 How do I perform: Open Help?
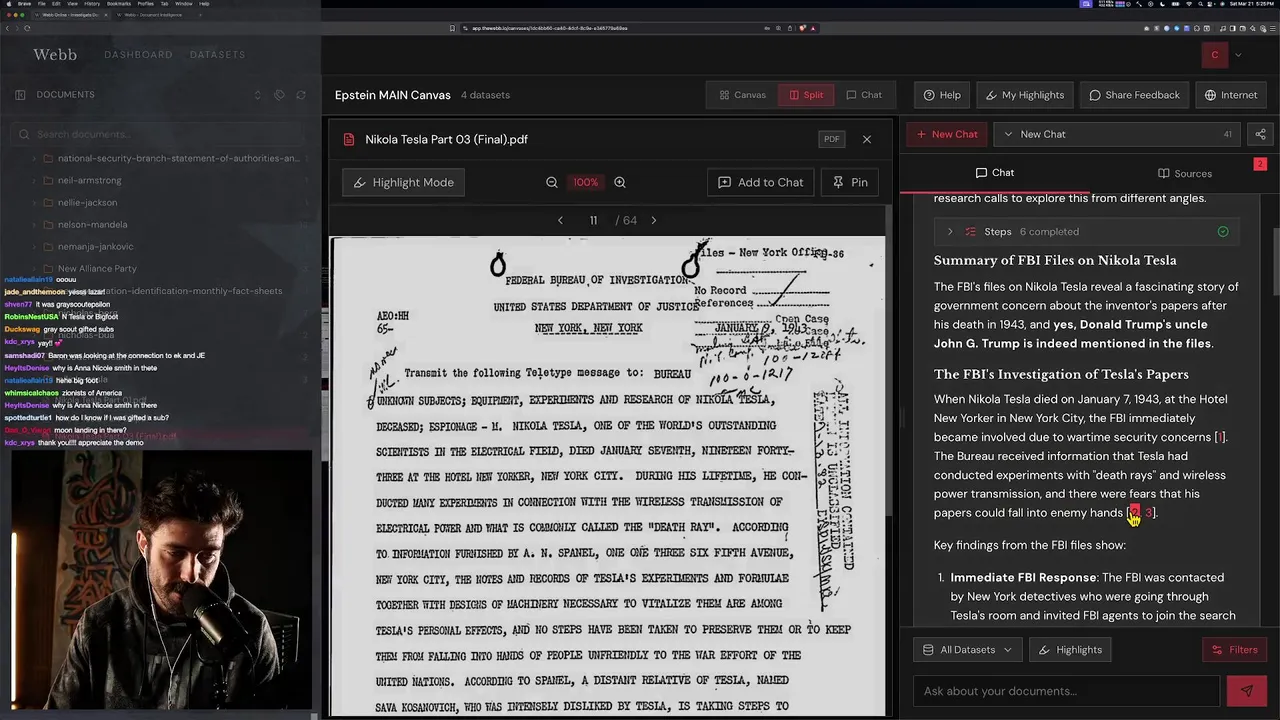click(x=942, y=95)
